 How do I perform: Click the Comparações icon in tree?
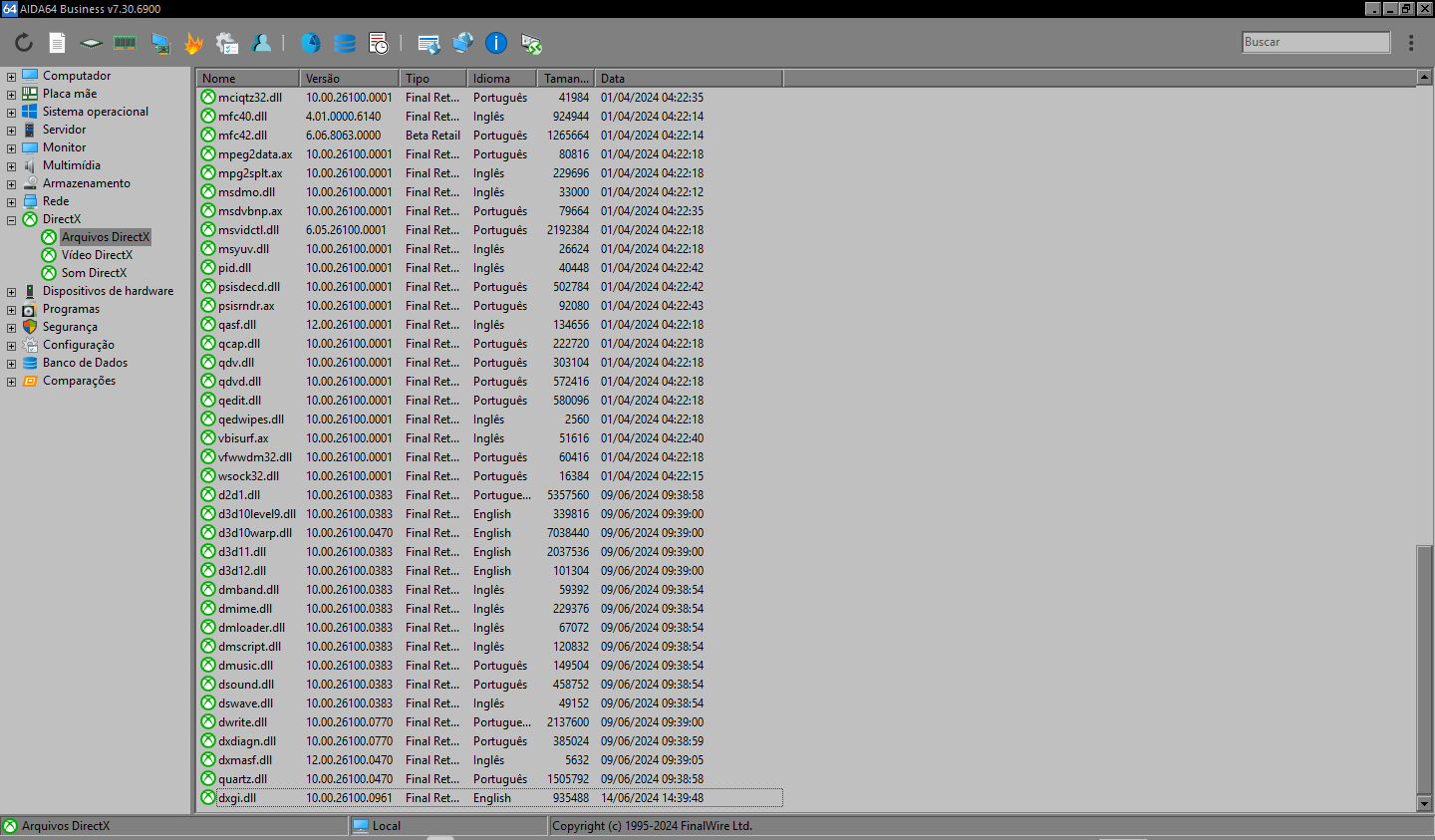[x=30, y=381]
